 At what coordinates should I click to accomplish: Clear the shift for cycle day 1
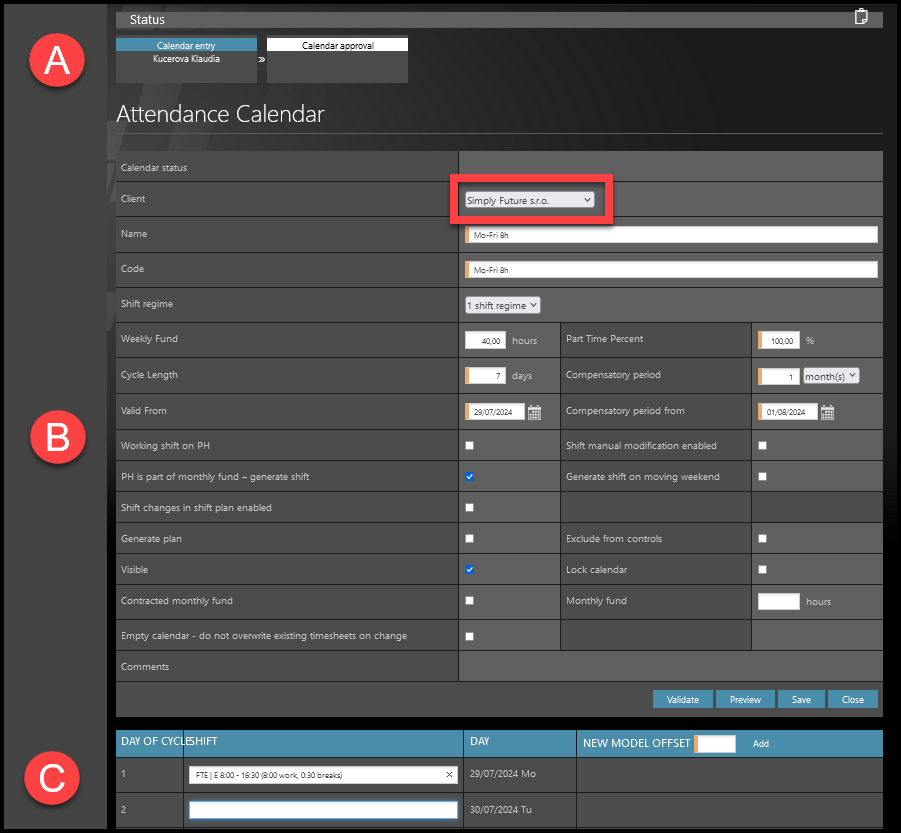449,775
